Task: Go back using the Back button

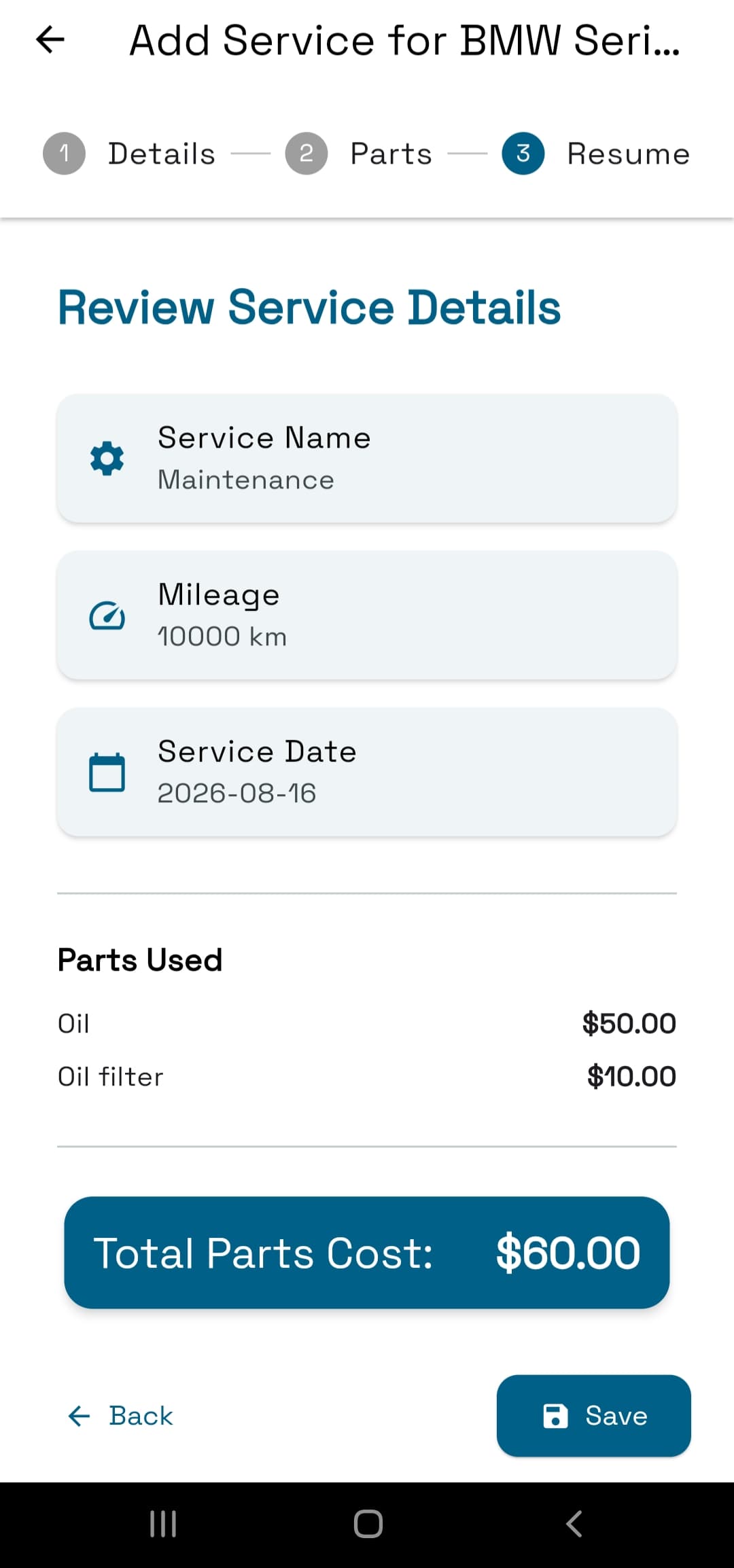Action: coord(121,1416)
